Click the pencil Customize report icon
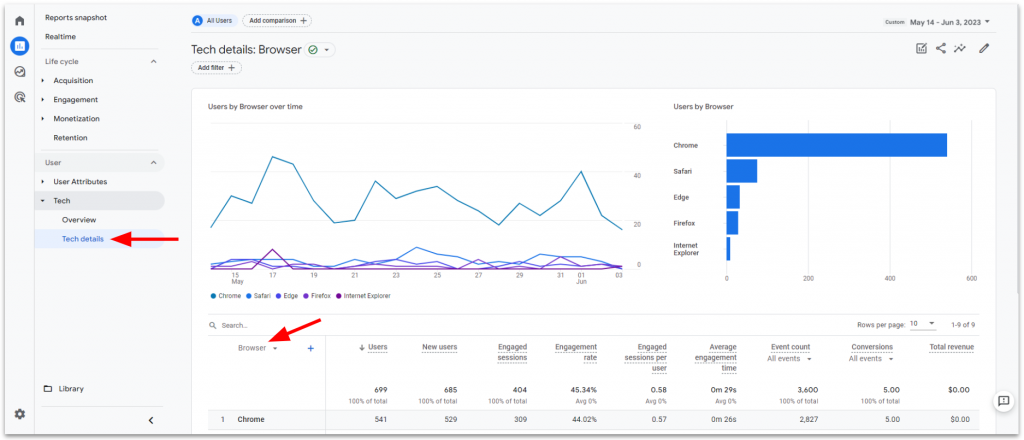This screenshot has height=440, width=1024. coord(984,48)
